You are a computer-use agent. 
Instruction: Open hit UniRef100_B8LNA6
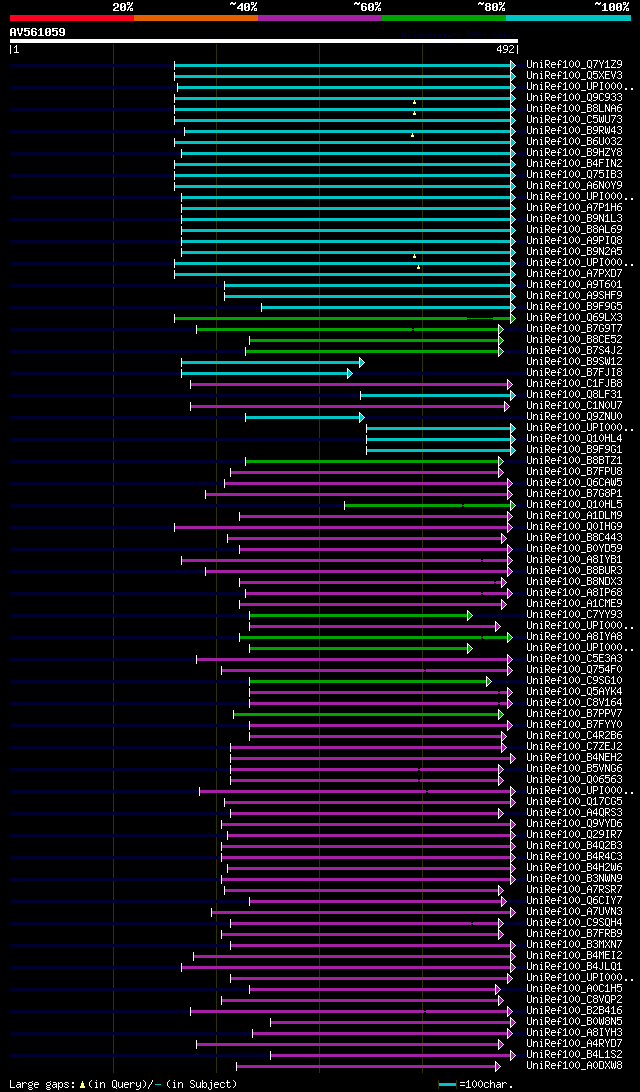coord(575,109)
